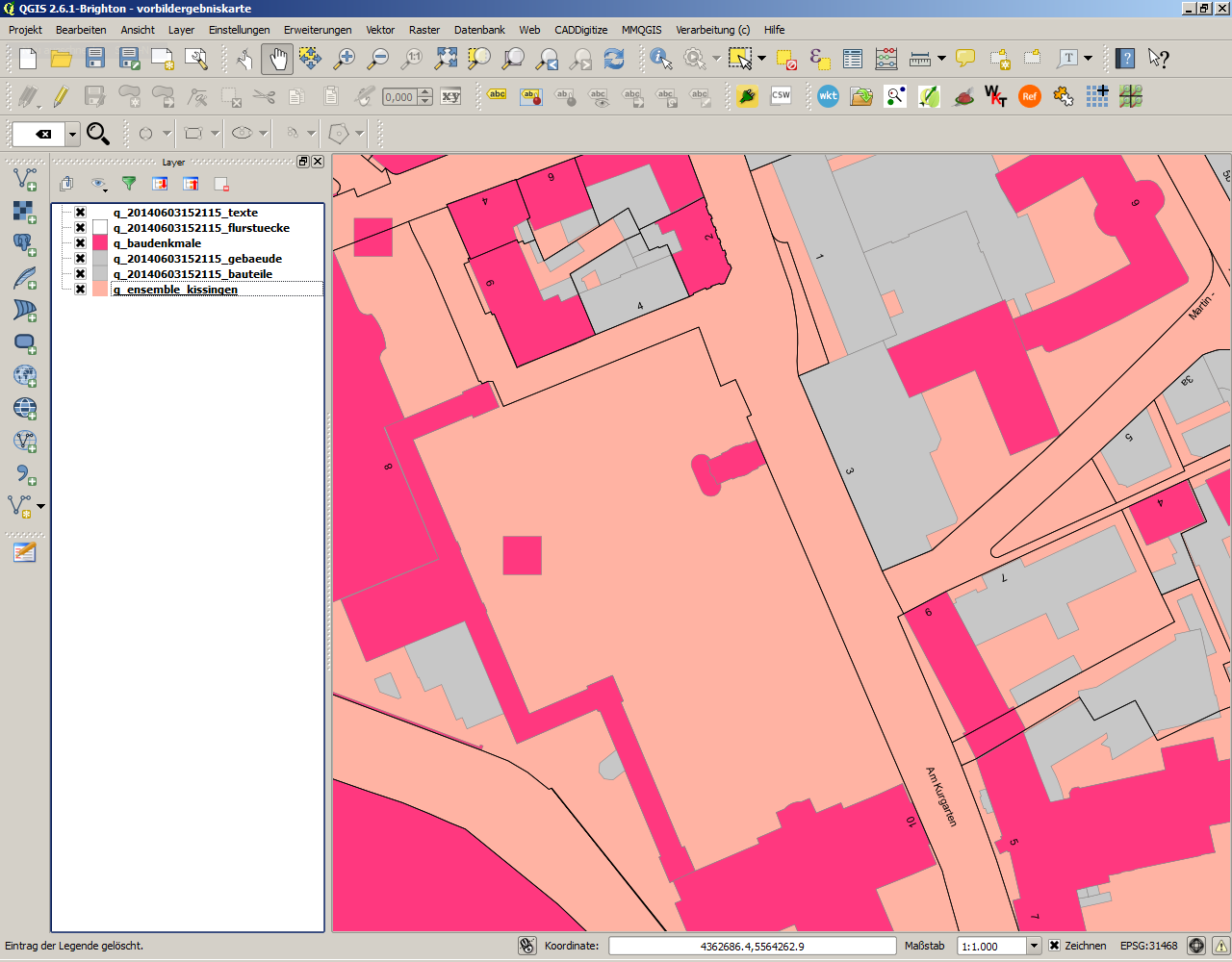The height and width of the screenshot is (962, 1232).
Task: Uncheck the q_20140603152115_texte layer
Action: click(81, 213)
